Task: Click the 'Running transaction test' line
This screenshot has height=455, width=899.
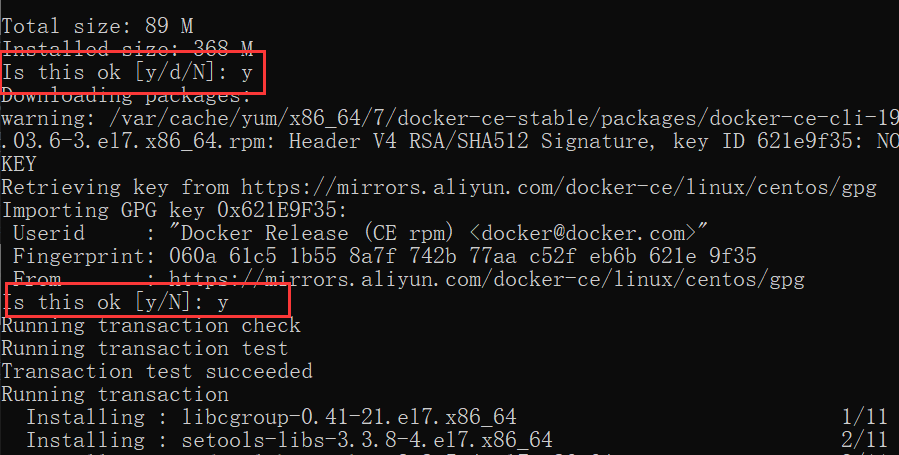Action: click(144, 348)
